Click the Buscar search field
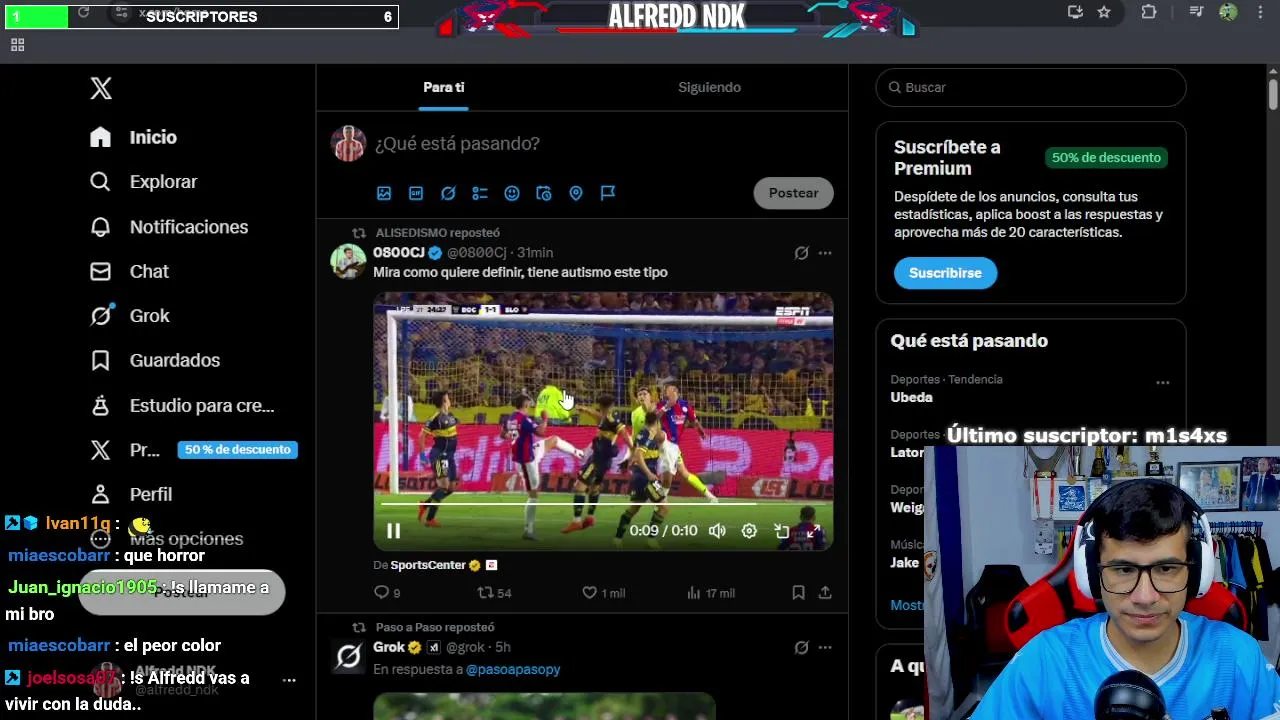1280x720 pixels. pyautogui.click(x=1031, y=87)
